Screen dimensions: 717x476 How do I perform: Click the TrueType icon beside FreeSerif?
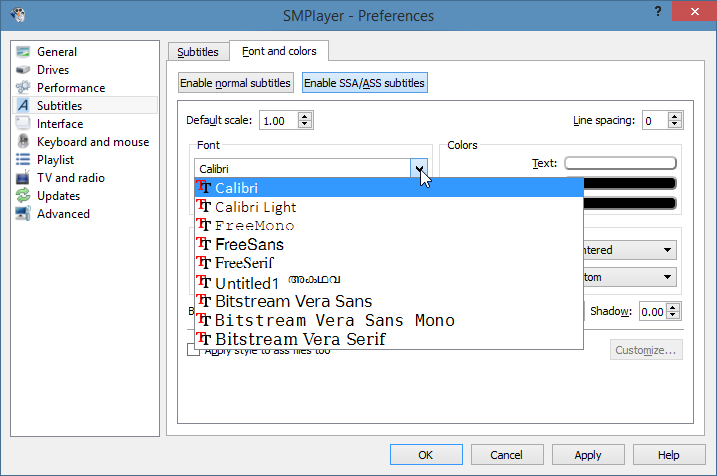pos(204,262)
